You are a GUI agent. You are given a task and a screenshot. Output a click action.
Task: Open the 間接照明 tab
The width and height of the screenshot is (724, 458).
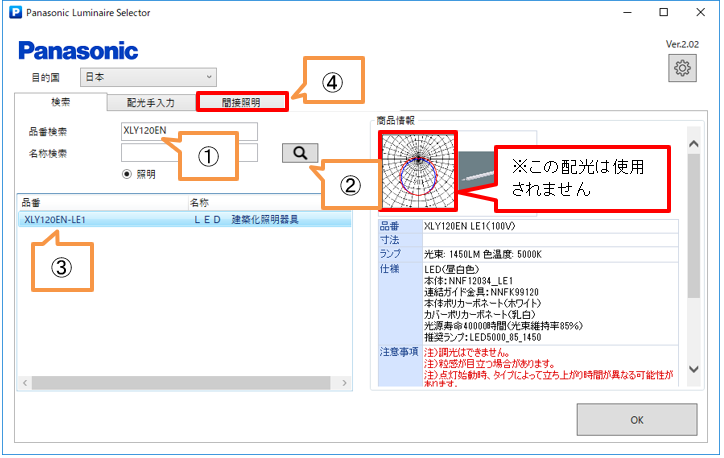pyautogui.click(x=241, y=101)
